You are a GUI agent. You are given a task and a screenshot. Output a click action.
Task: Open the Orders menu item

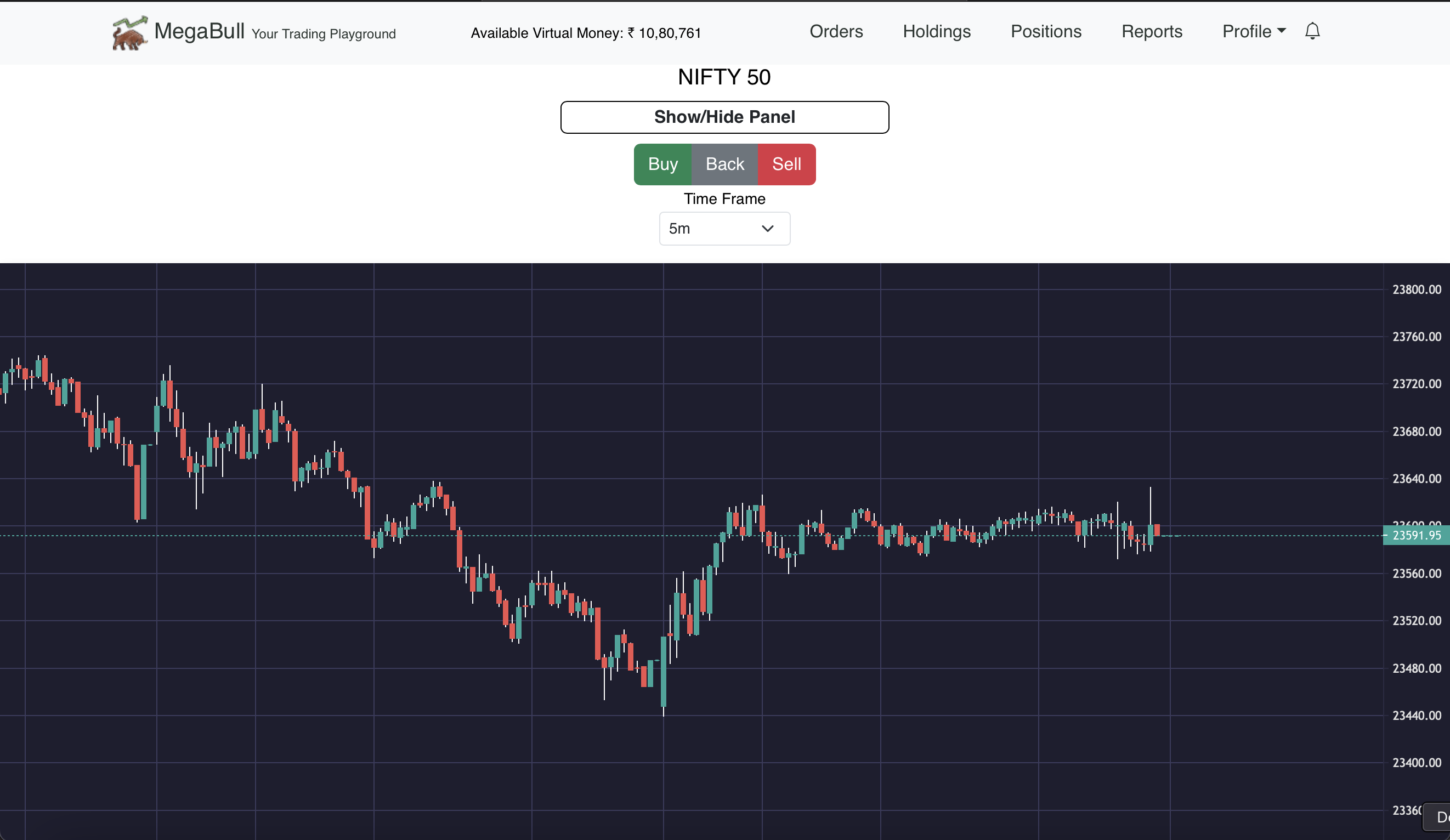point(836,32)
